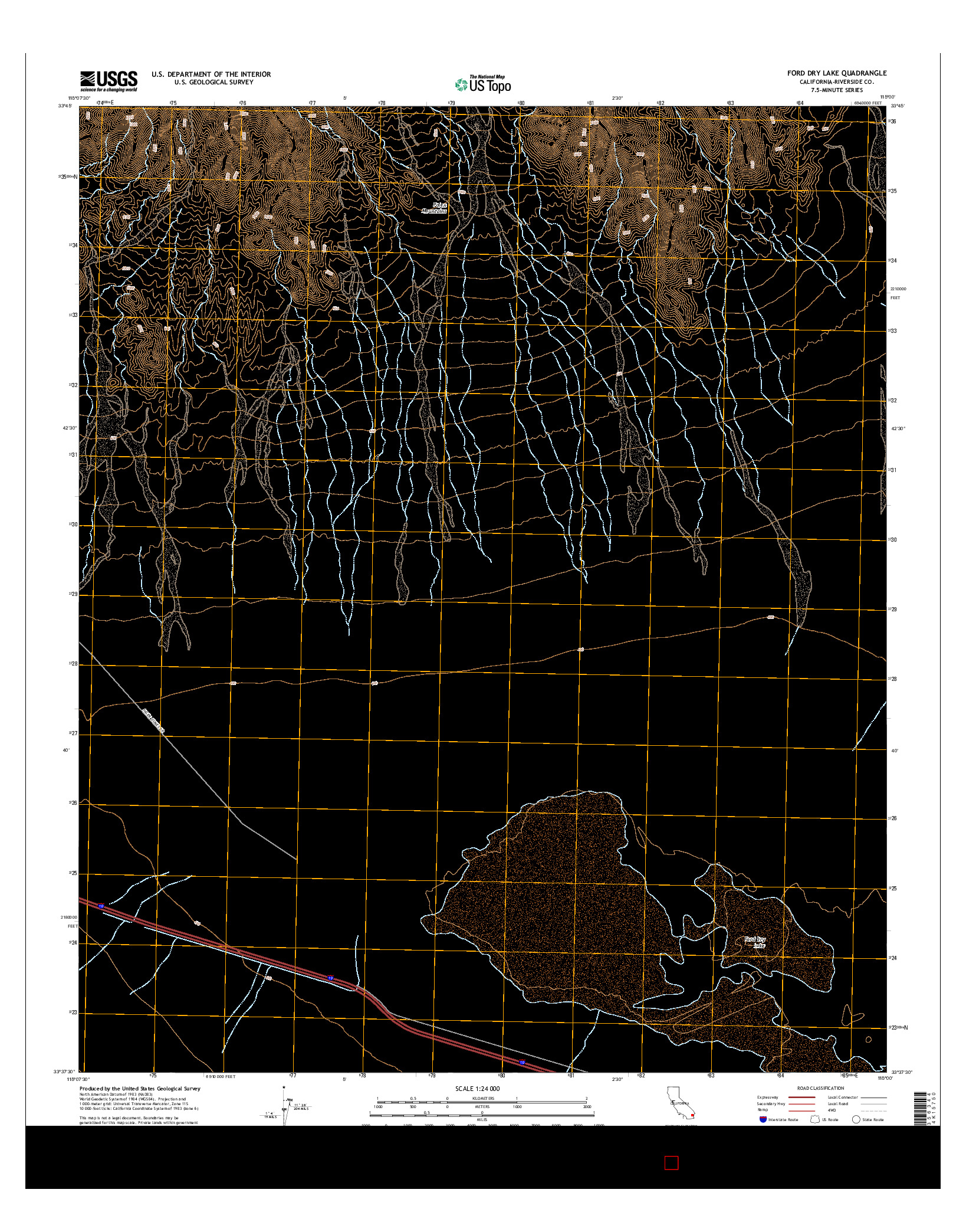This screenshot has height=1232, width=966.
Task: Click the kilometers scale bar
Action: 482,1101
